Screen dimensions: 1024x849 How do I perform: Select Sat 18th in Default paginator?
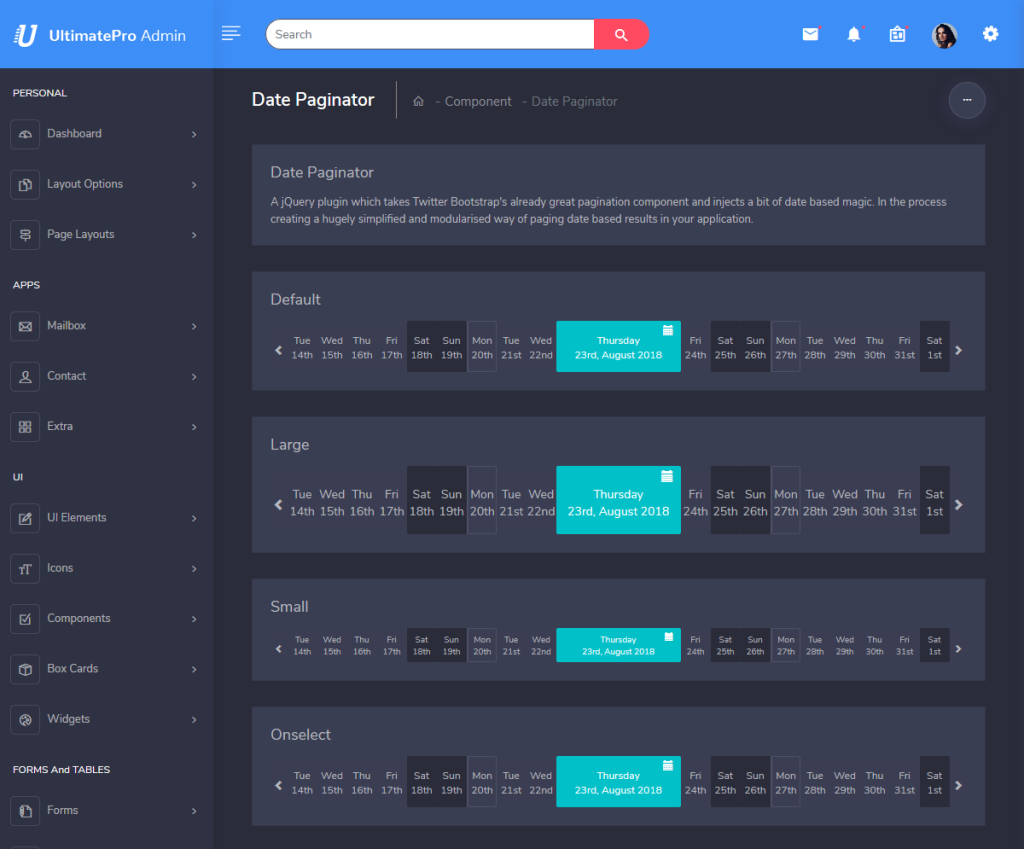click(x=422, y=347)
